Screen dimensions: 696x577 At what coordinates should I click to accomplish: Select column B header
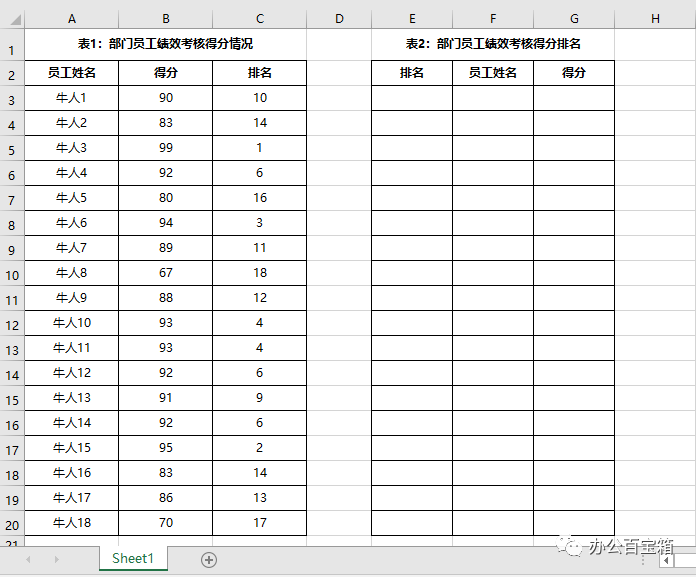click(166, 19)
